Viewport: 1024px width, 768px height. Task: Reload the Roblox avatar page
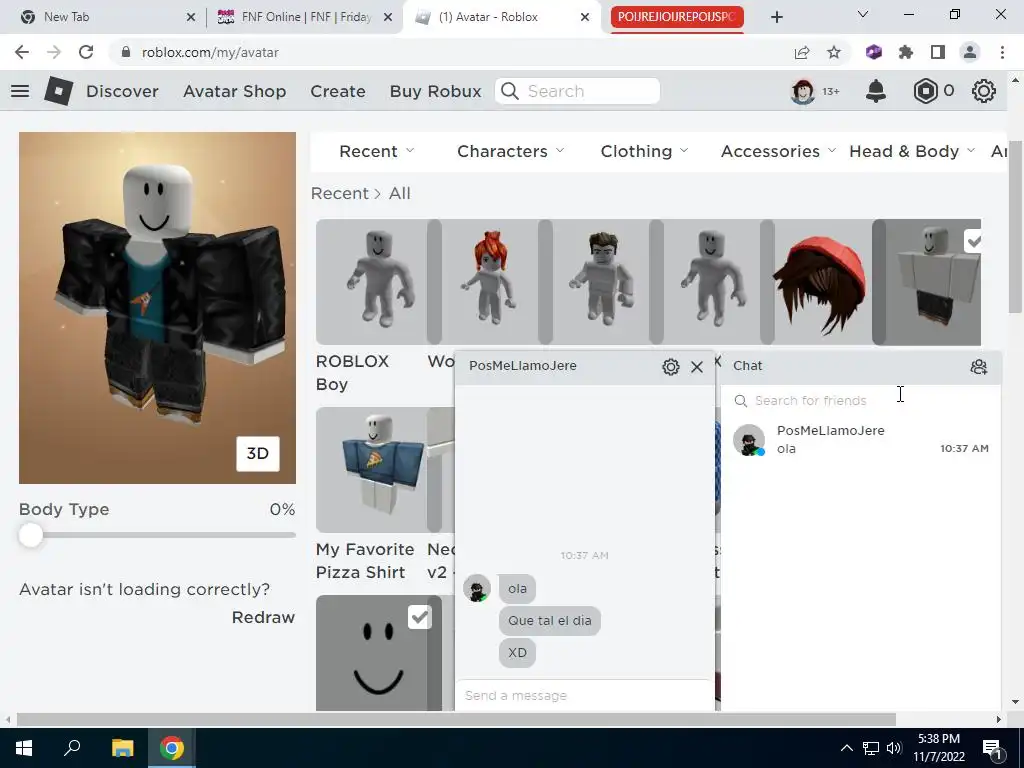tap(86, 52)
